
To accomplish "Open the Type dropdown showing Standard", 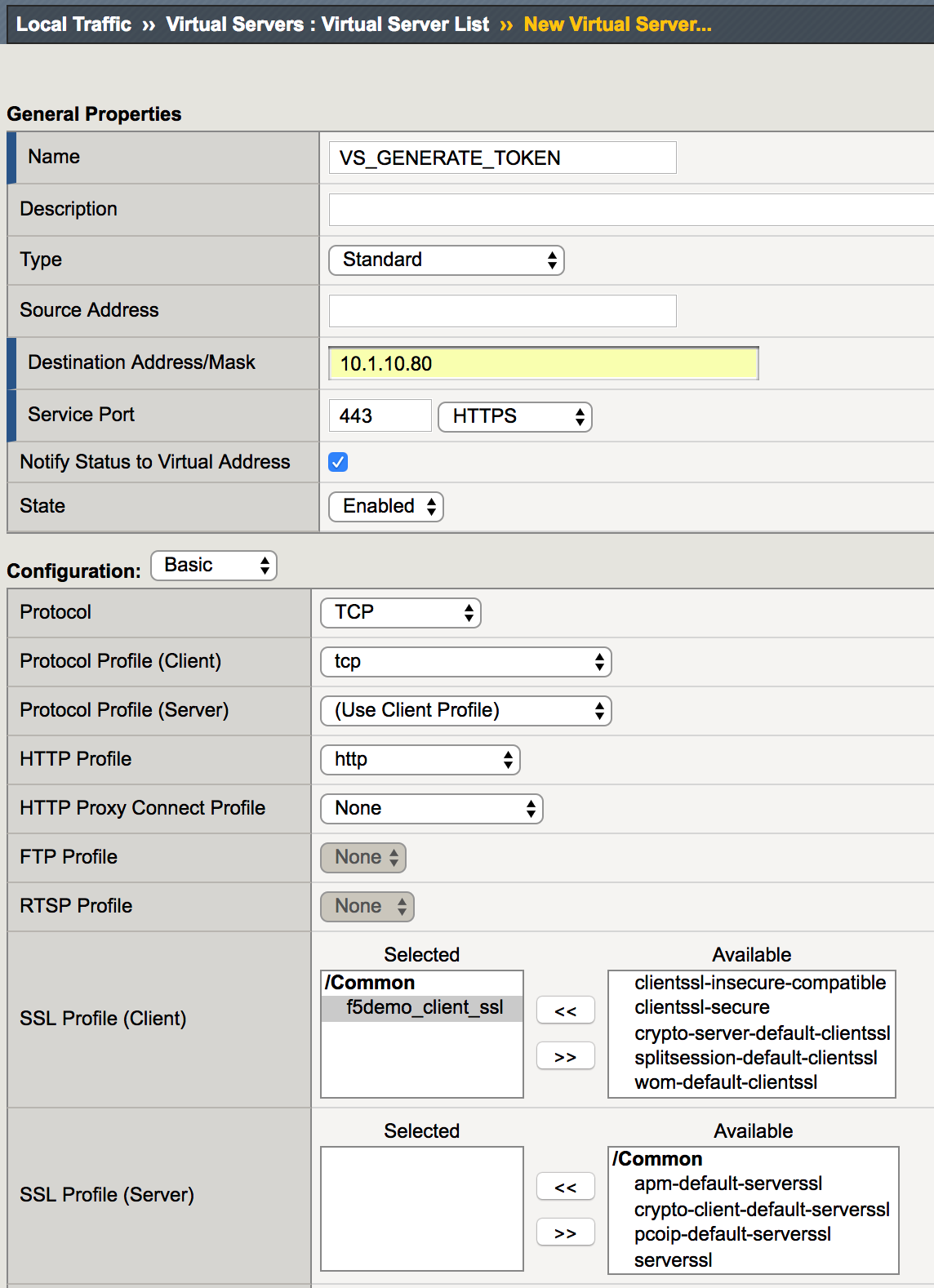I will point(446,260).
